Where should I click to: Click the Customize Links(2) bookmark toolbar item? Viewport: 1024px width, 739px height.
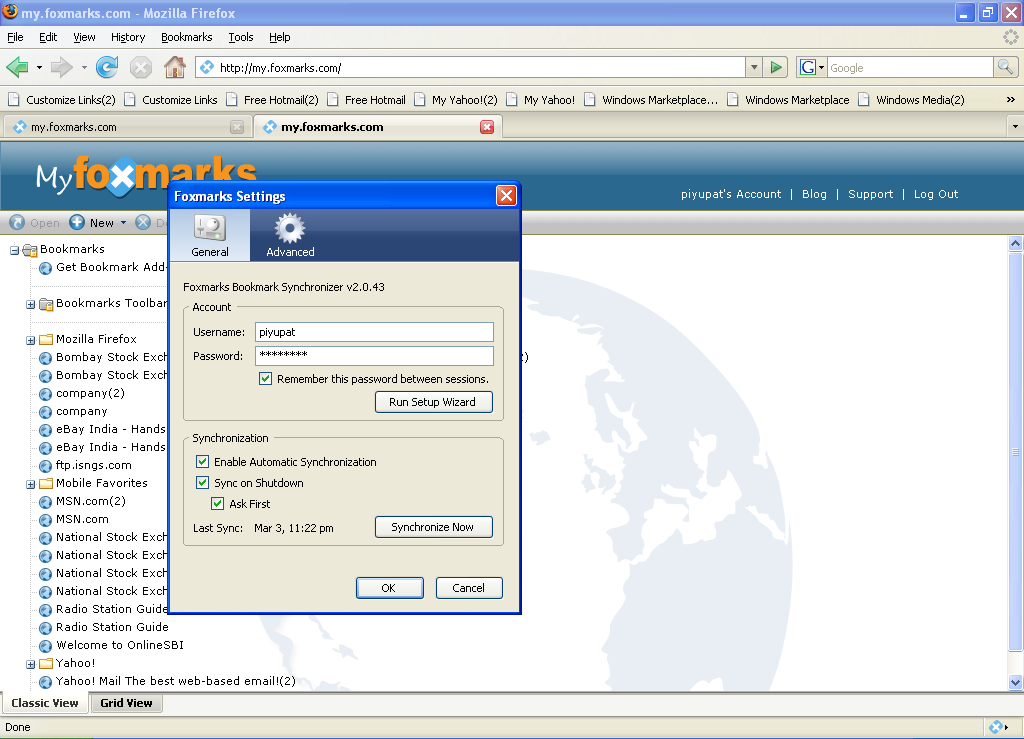click(x=61, y=100)
